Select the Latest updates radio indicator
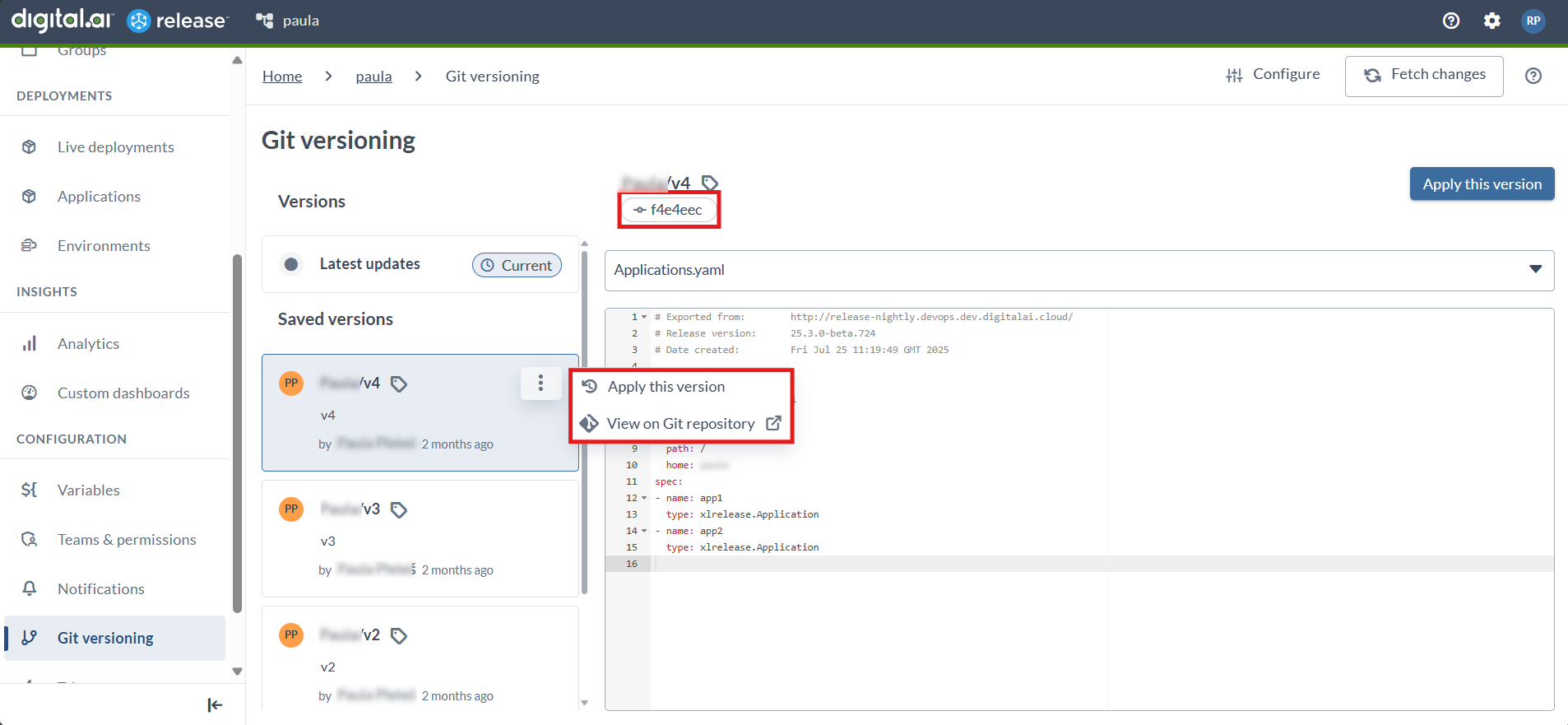The height and width of the screenshot is (725, 1568). [x=291, y=264]
